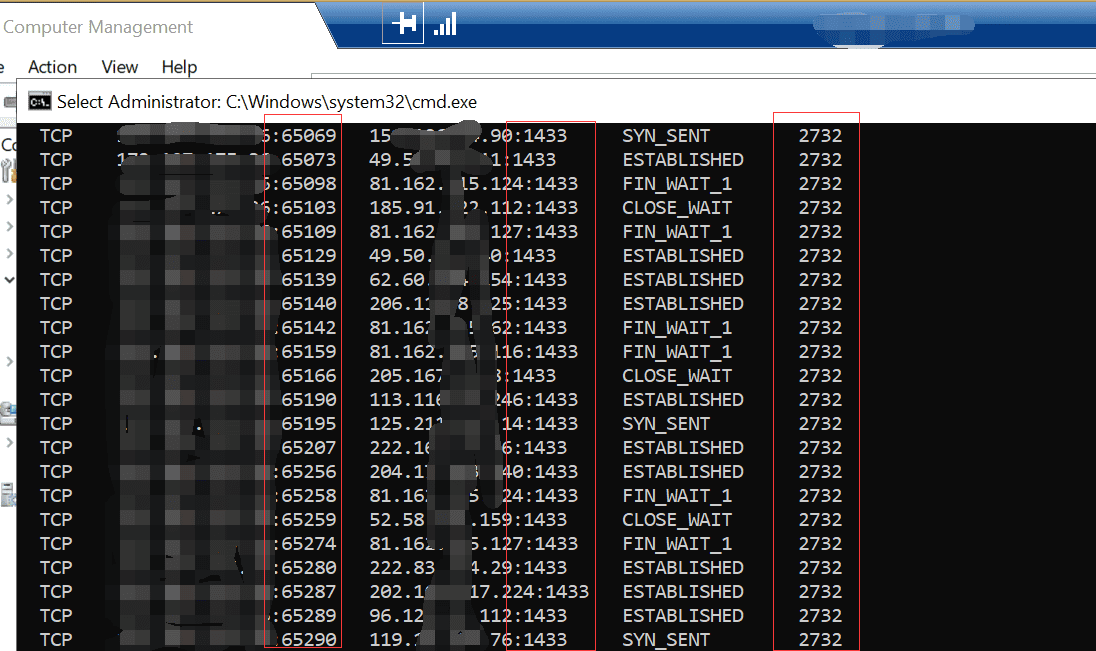Click ESTABLISHED state in port 65287 row
This screenshot has height=651, width=1096.
(683, 592)
